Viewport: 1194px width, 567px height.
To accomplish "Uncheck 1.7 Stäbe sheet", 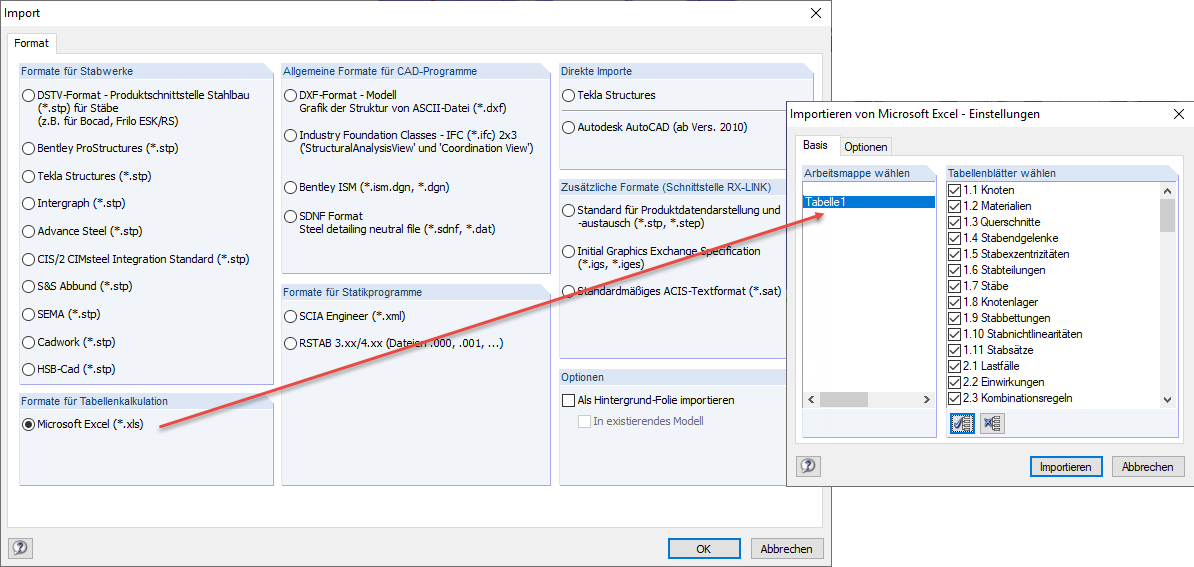I will tap(954, 286).
